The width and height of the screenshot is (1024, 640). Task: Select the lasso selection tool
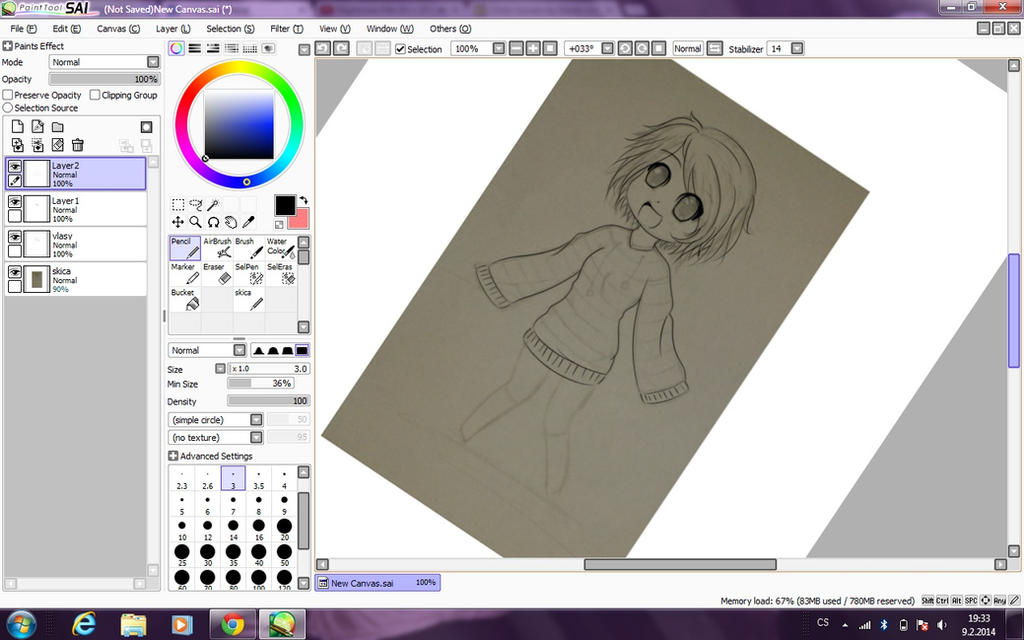[195, 204]
